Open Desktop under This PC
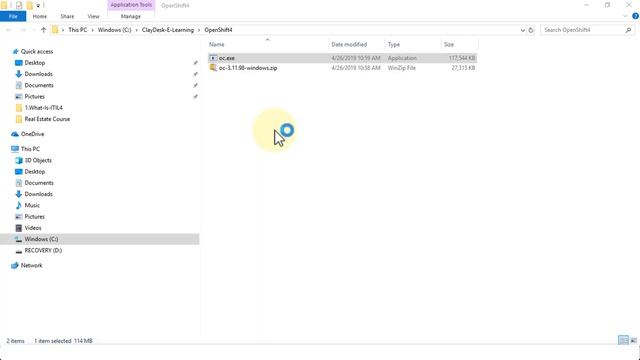The width and height of the screenshot is (640, 360). (x=35, y=172)
